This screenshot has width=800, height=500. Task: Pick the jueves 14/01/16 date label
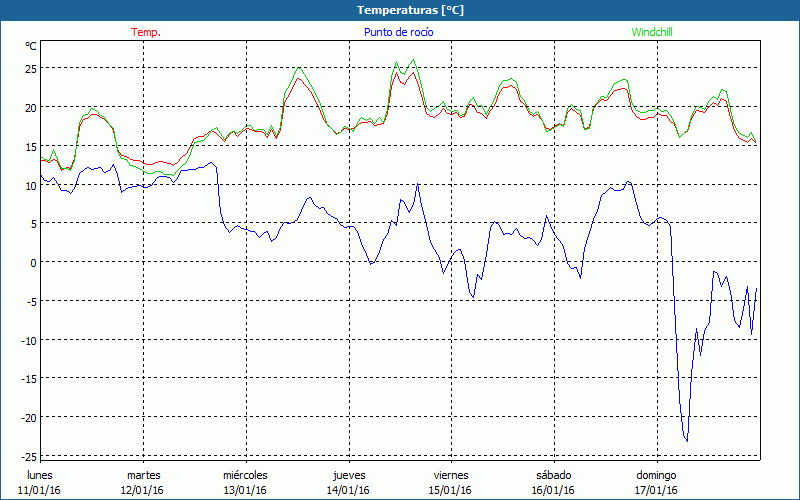tap(348, 482)
